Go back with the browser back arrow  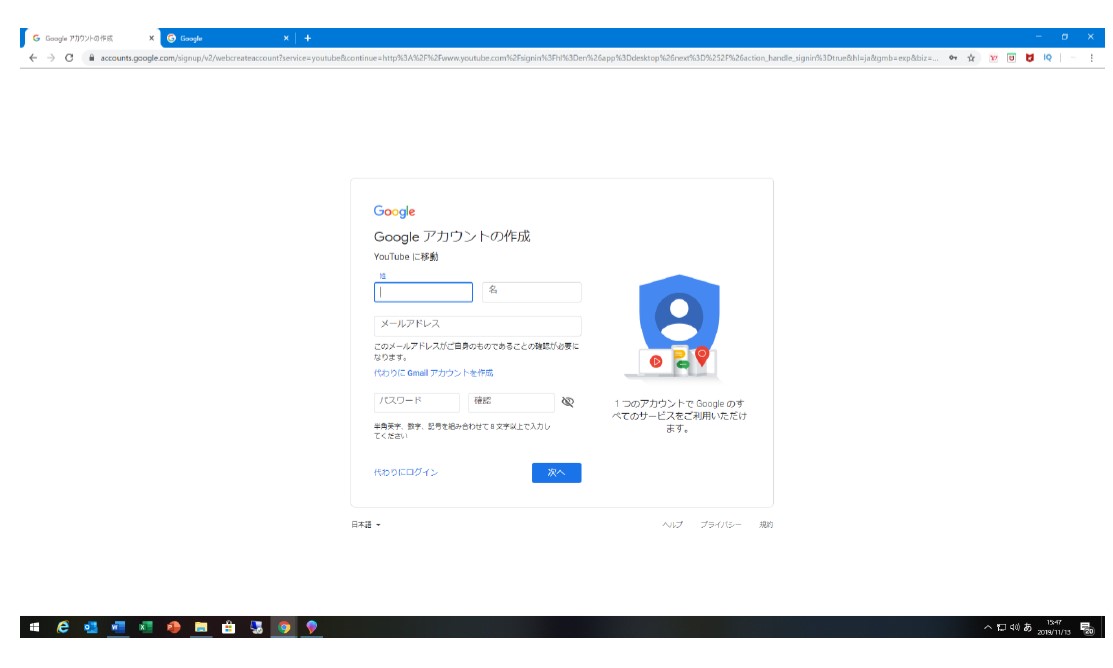pos(32,58)
